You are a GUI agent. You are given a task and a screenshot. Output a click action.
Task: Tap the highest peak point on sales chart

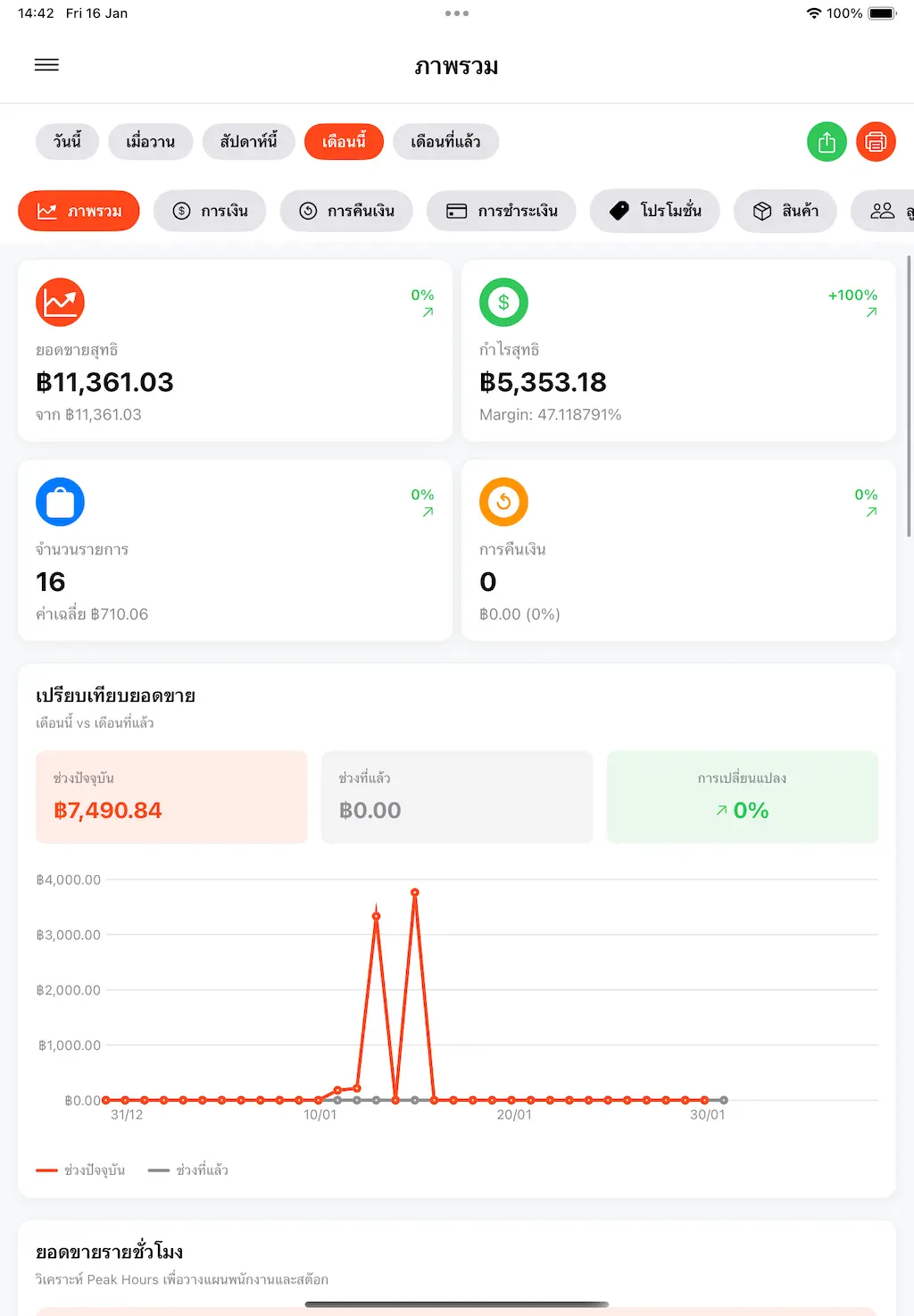tap(415, 893)
